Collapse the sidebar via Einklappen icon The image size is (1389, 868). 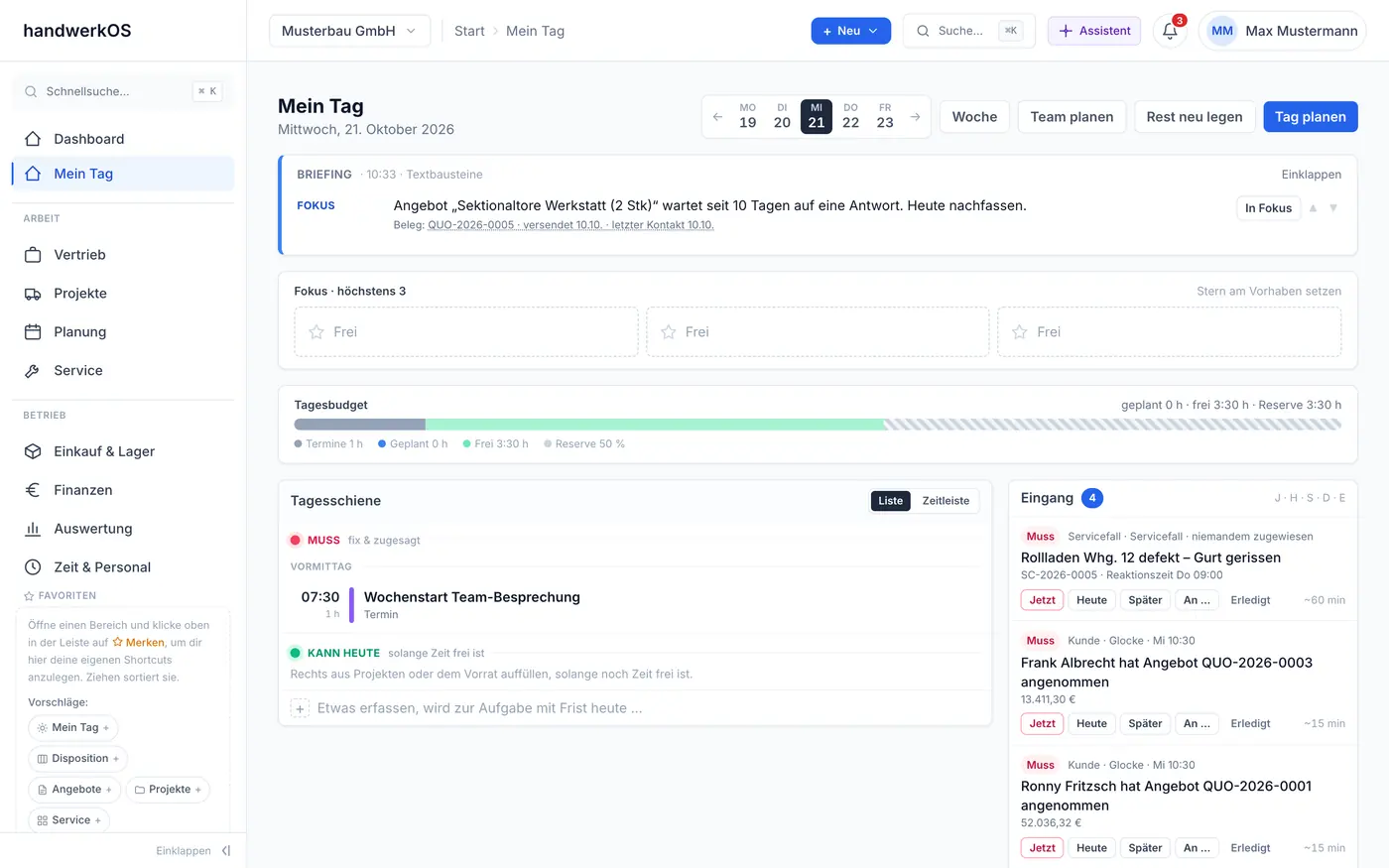click(226, 851)
